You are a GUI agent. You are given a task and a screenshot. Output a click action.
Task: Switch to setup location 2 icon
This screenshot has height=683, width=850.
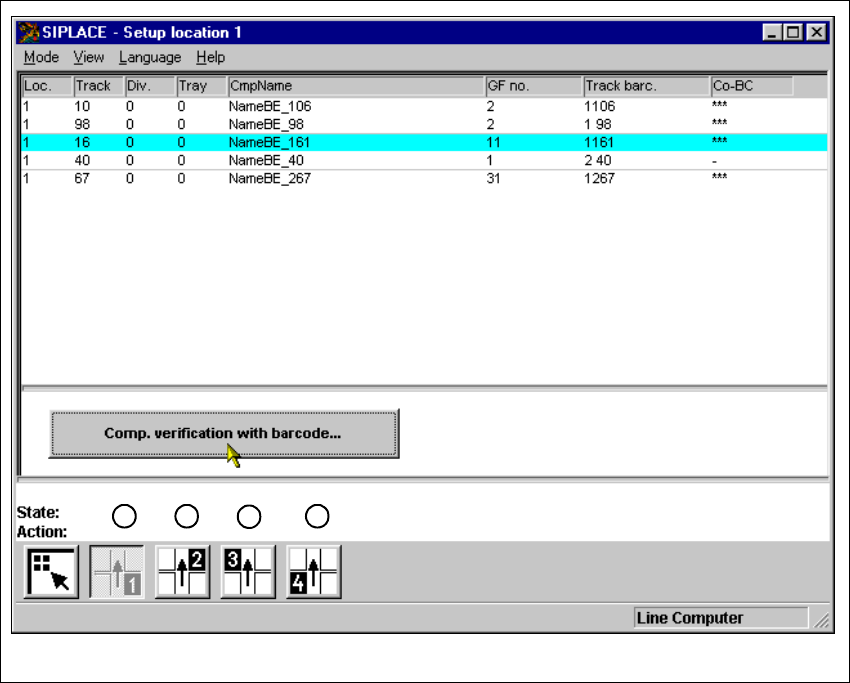pos(182,572)
